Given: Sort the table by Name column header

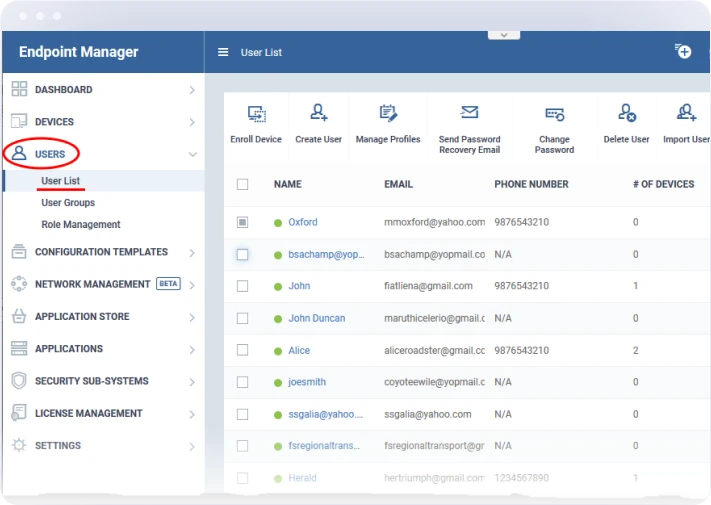Looking at the screenshot, I should 288,184.
